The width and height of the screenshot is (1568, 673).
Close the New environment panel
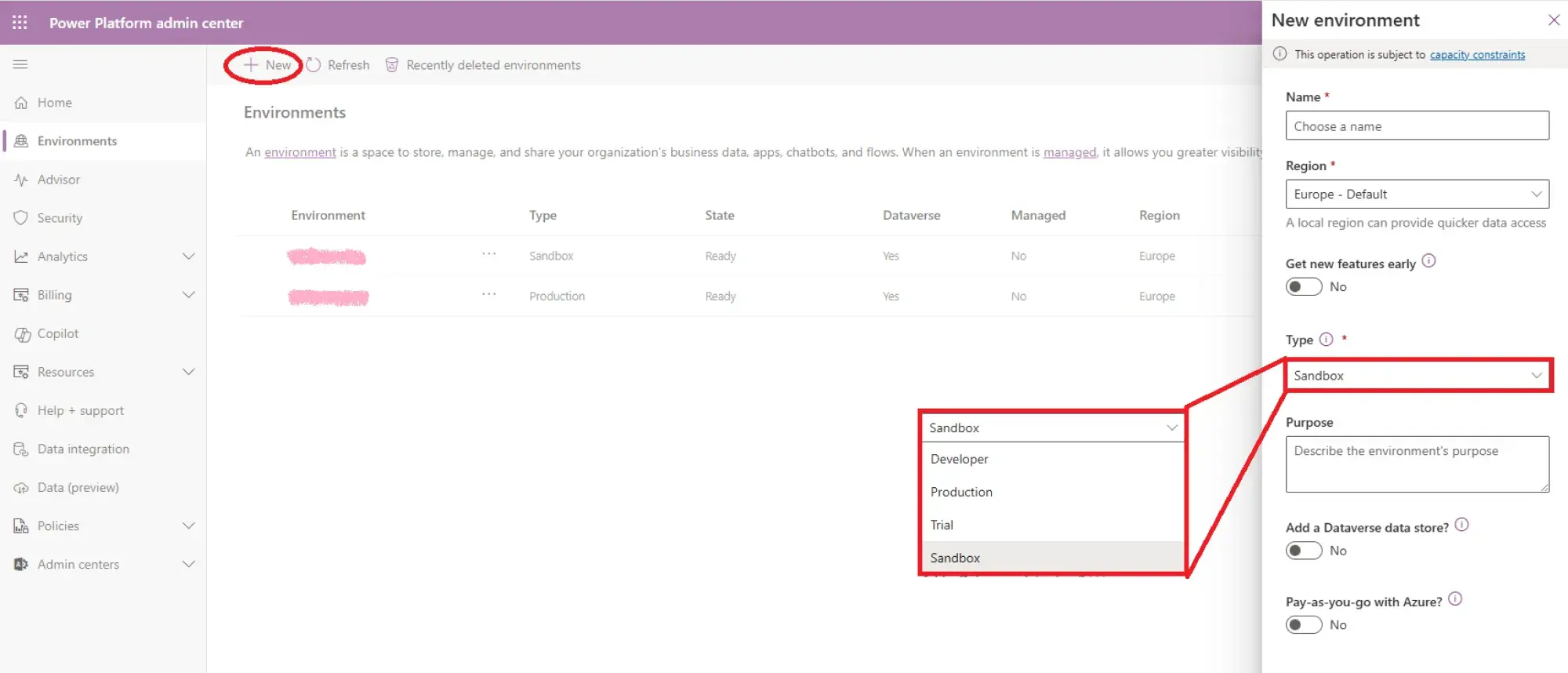coord(1554,20)
